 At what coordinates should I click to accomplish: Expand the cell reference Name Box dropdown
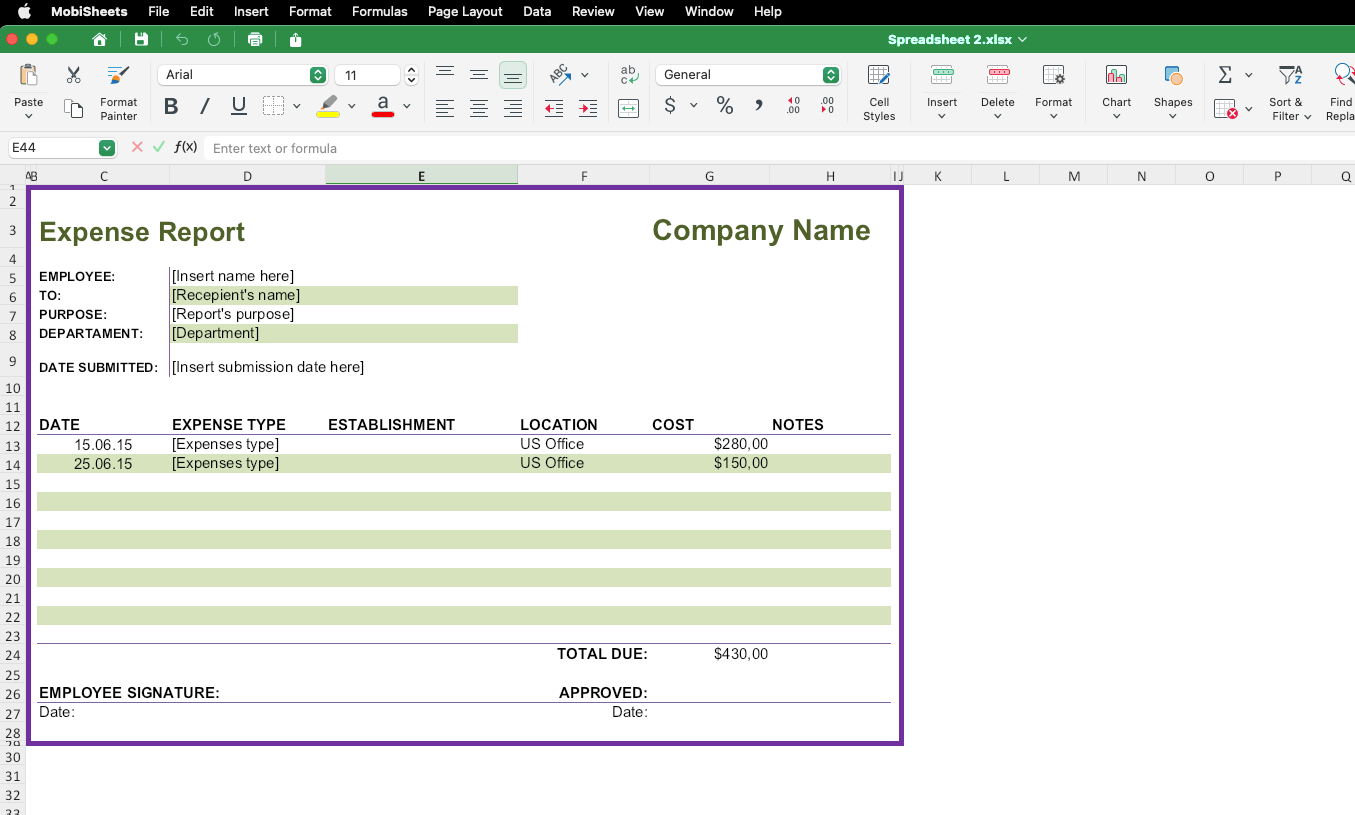tap(107, 148)
